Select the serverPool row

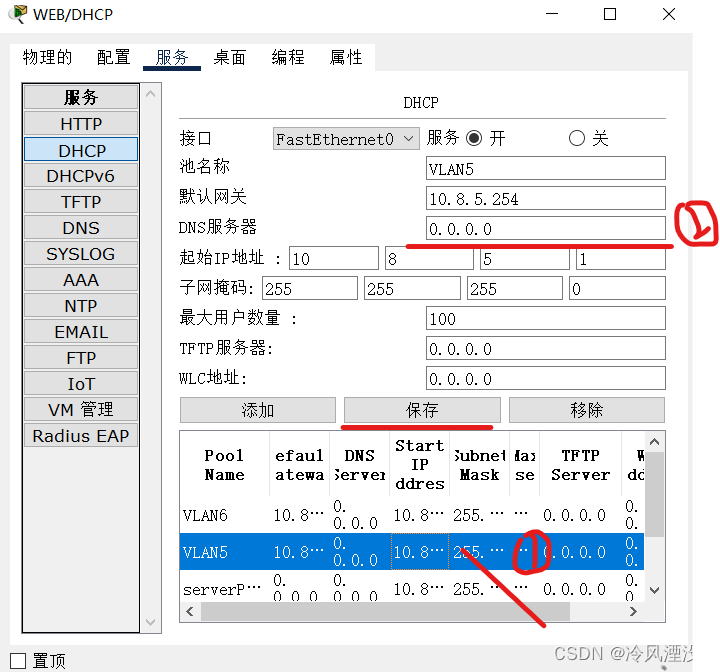coord(412,586)
